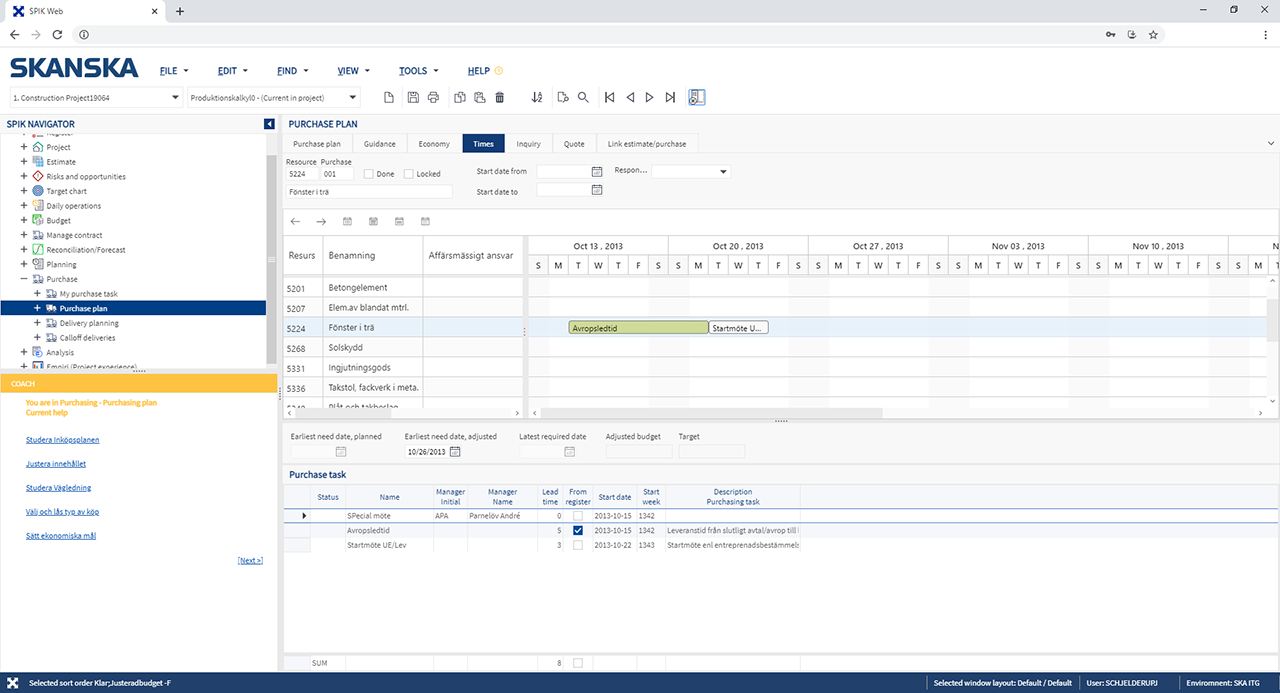Click the magnifying glass search icon
This screenshot has height=693, width=1280.
coord(583,97)
